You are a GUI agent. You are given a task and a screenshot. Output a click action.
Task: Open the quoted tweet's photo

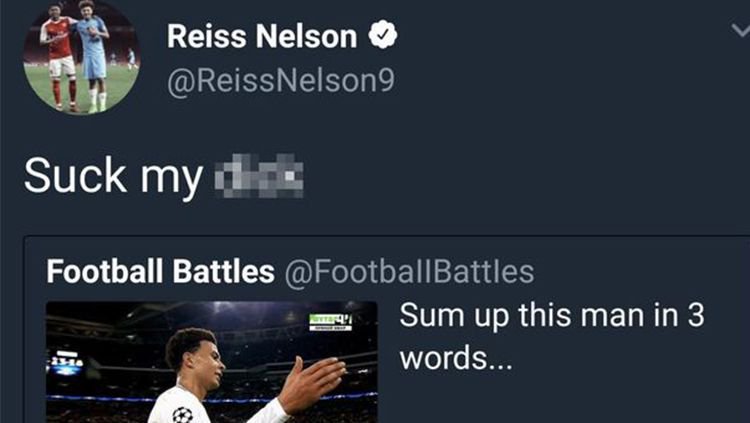point(211,361)
